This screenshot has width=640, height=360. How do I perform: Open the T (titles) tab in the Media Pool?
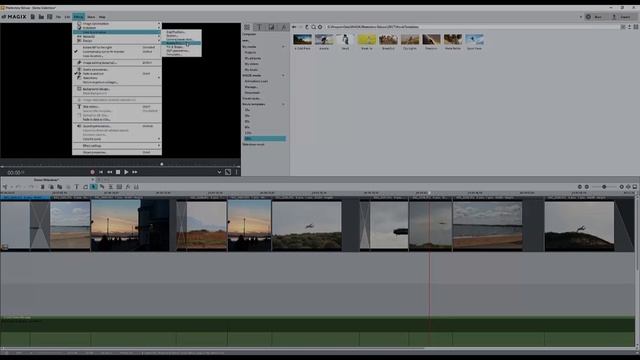[x=259, y=27]
